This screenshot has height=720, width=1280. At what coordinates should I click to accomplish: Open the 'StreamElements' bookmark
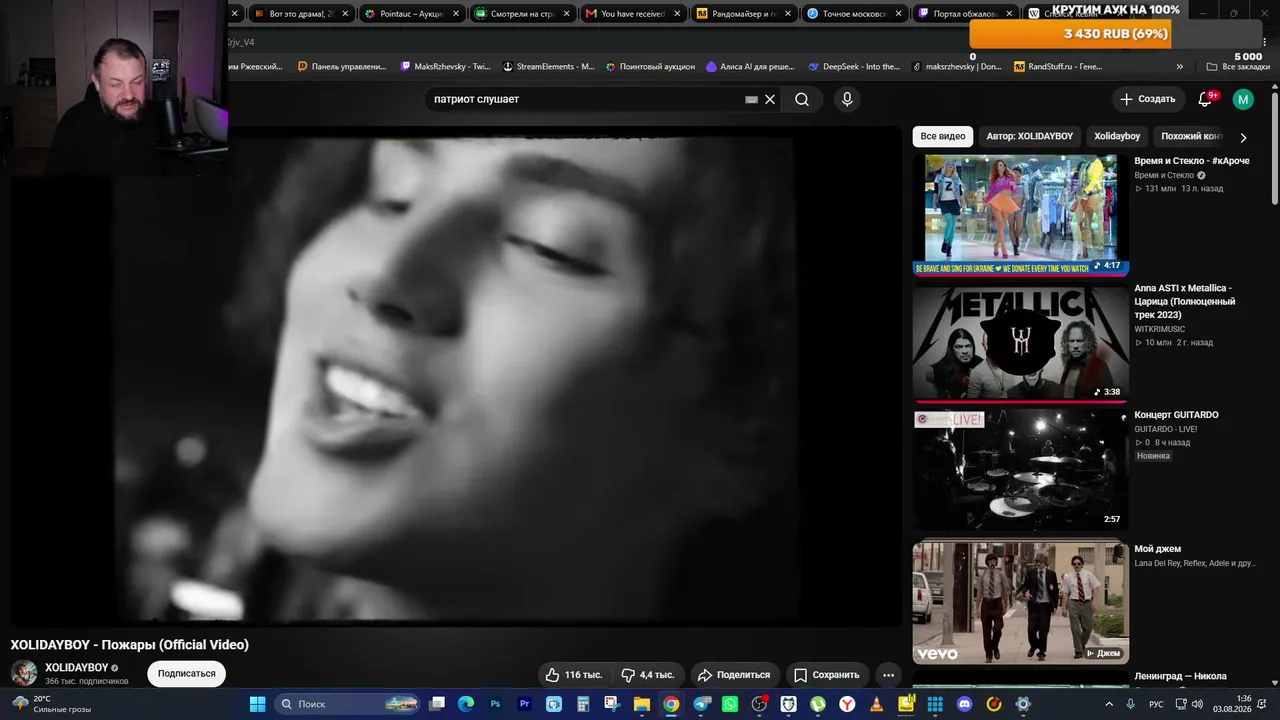[548, 67]
